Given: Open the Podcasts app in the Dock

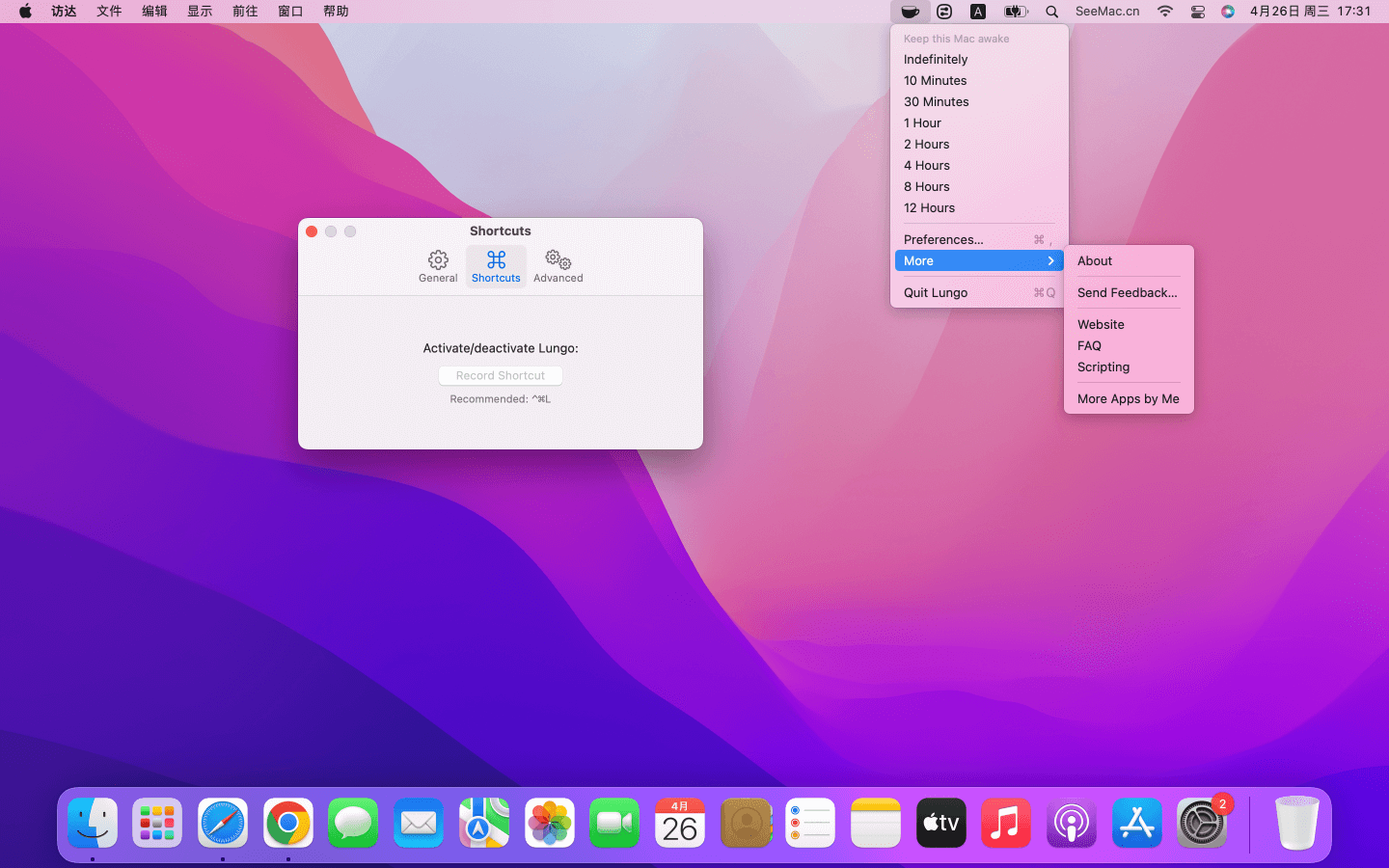Looking at the screenshot, I should click(1071, 824).
